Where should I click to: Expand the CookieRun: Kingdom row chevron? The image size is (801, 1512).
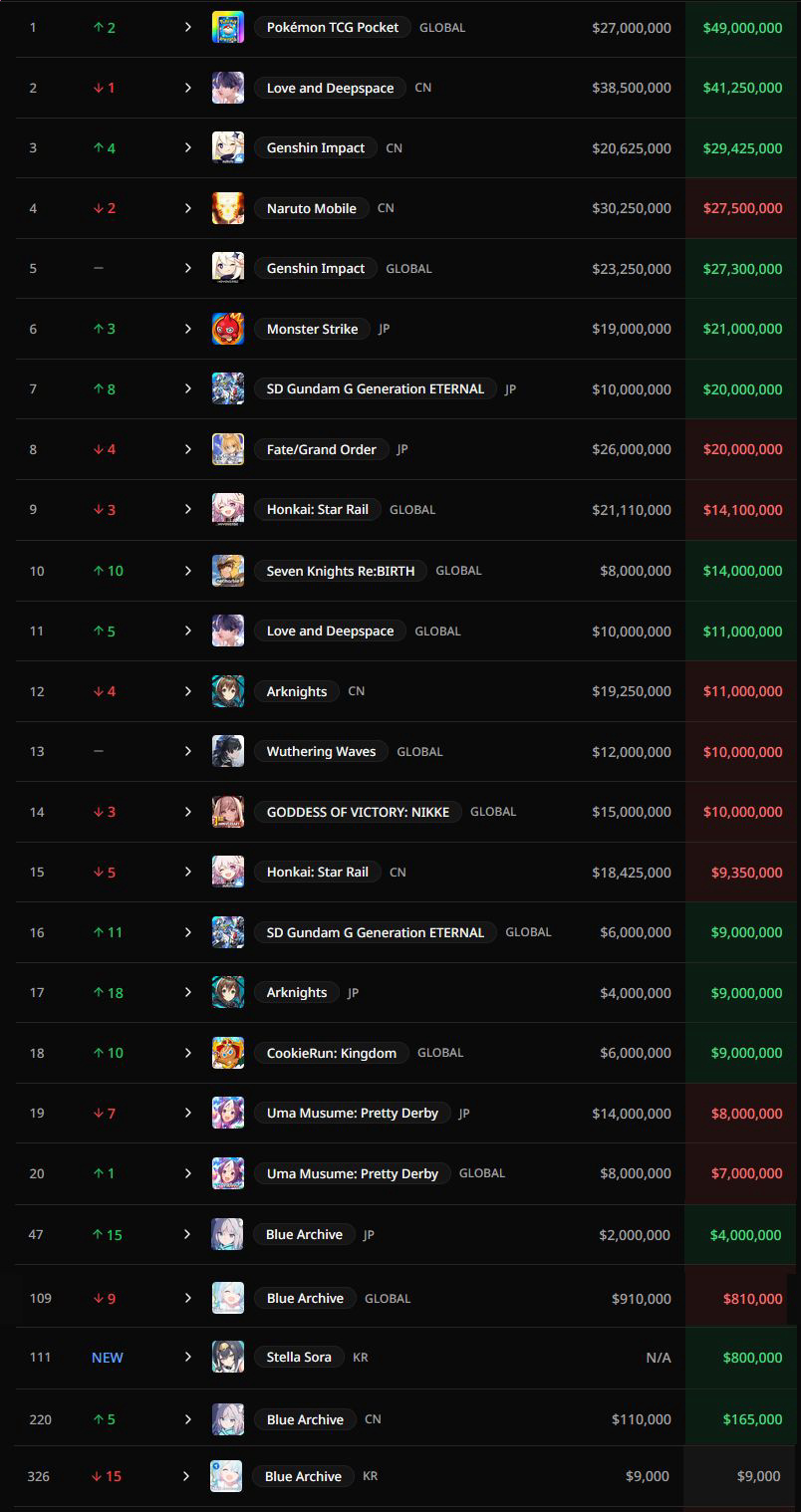[187, 1053]
